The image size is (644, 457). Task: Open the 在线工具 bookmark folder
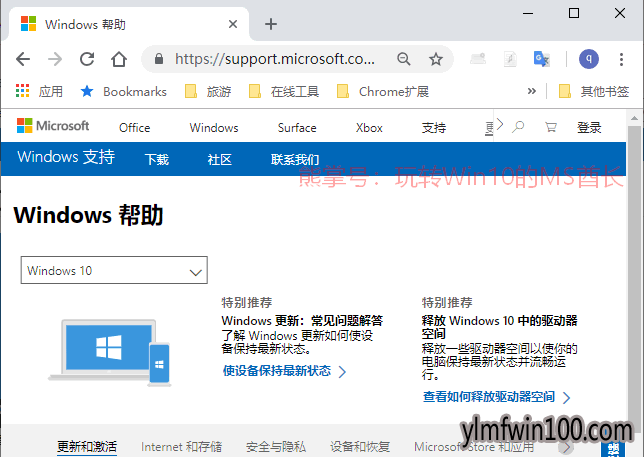click(x=284, y=91)
